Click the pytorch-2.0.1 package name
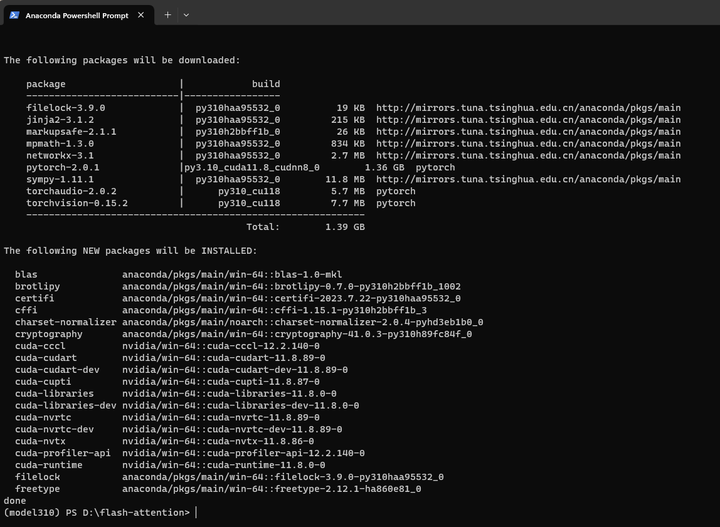The width and height of the screenshot is (720, 527). (62, 168)
